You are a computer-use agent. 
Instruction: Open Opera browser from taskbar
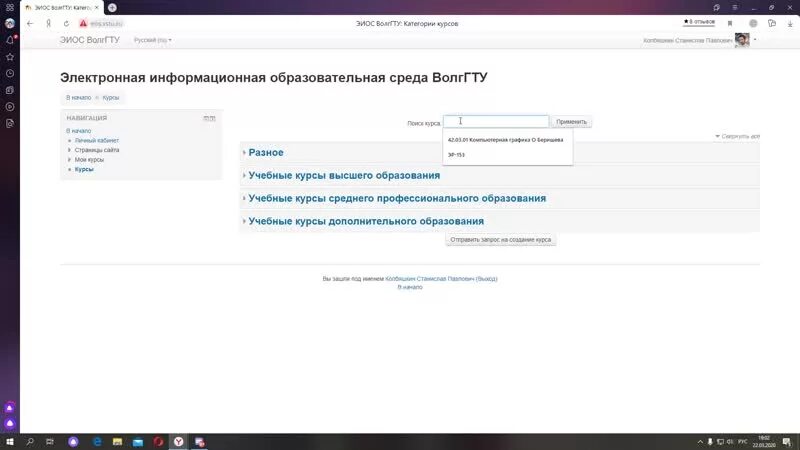[158, 442]
